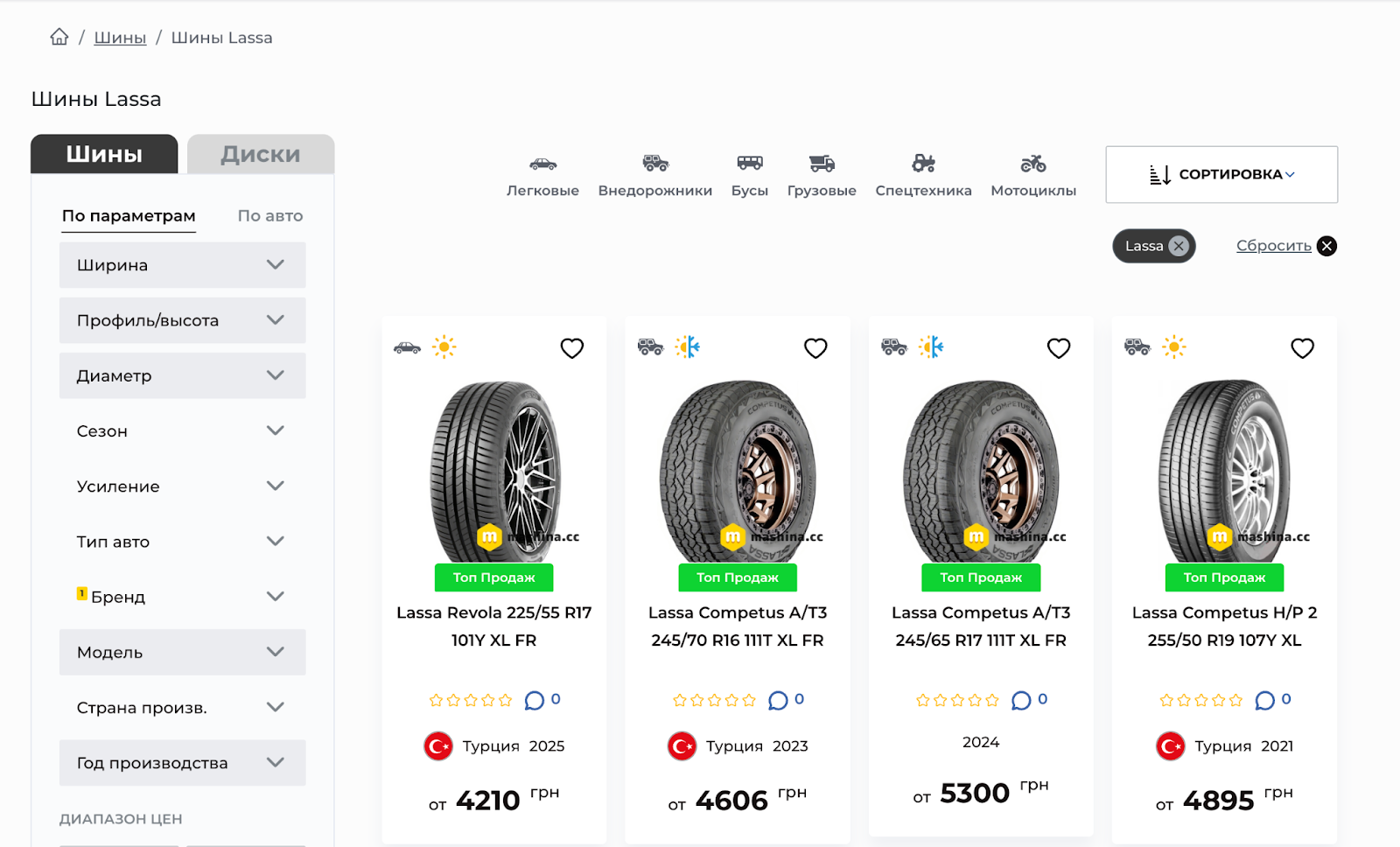Open reviews bubble icon for Lassa Revola

point(534,701)
